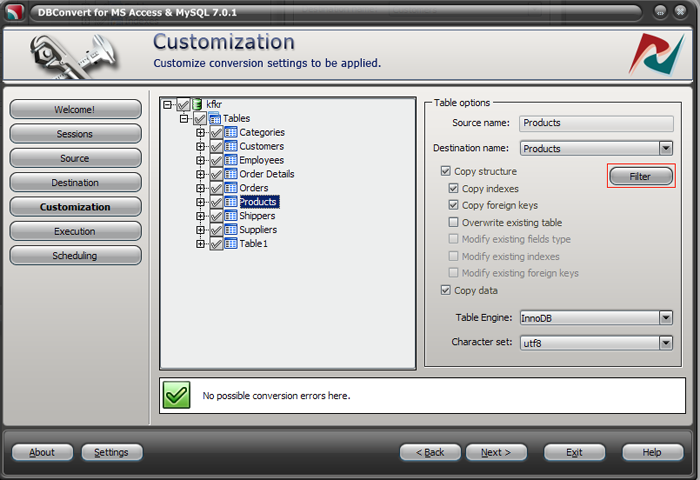This screenshot has width=700, height=480.
Task: Click the Products table icon
Action: click(x=231, y=202)
